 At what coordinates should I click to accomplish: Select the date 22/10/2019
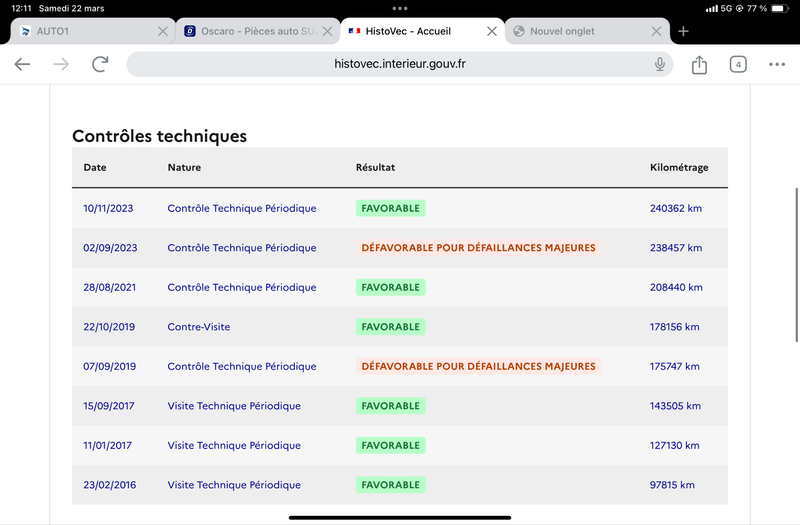(109, 327)
